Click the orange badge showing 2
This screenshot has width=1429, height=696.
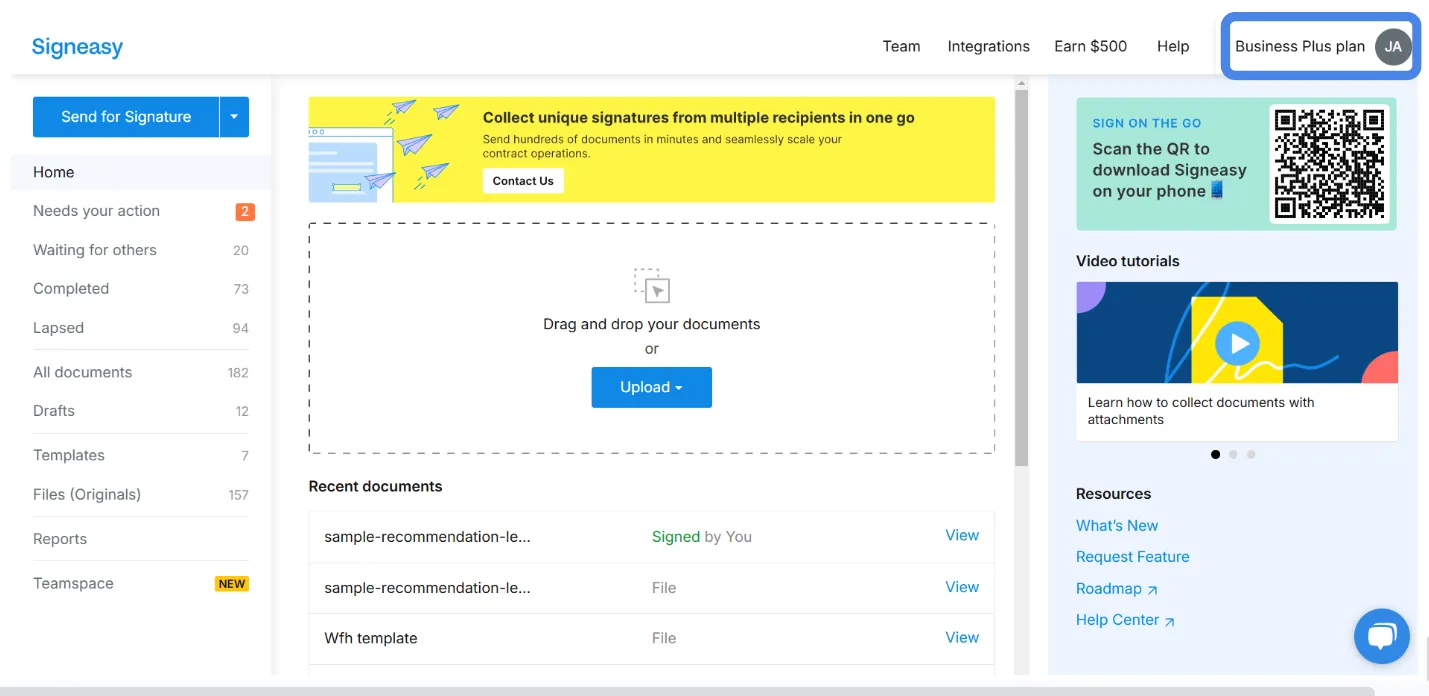pyautogui.click(x=245, y=211)
